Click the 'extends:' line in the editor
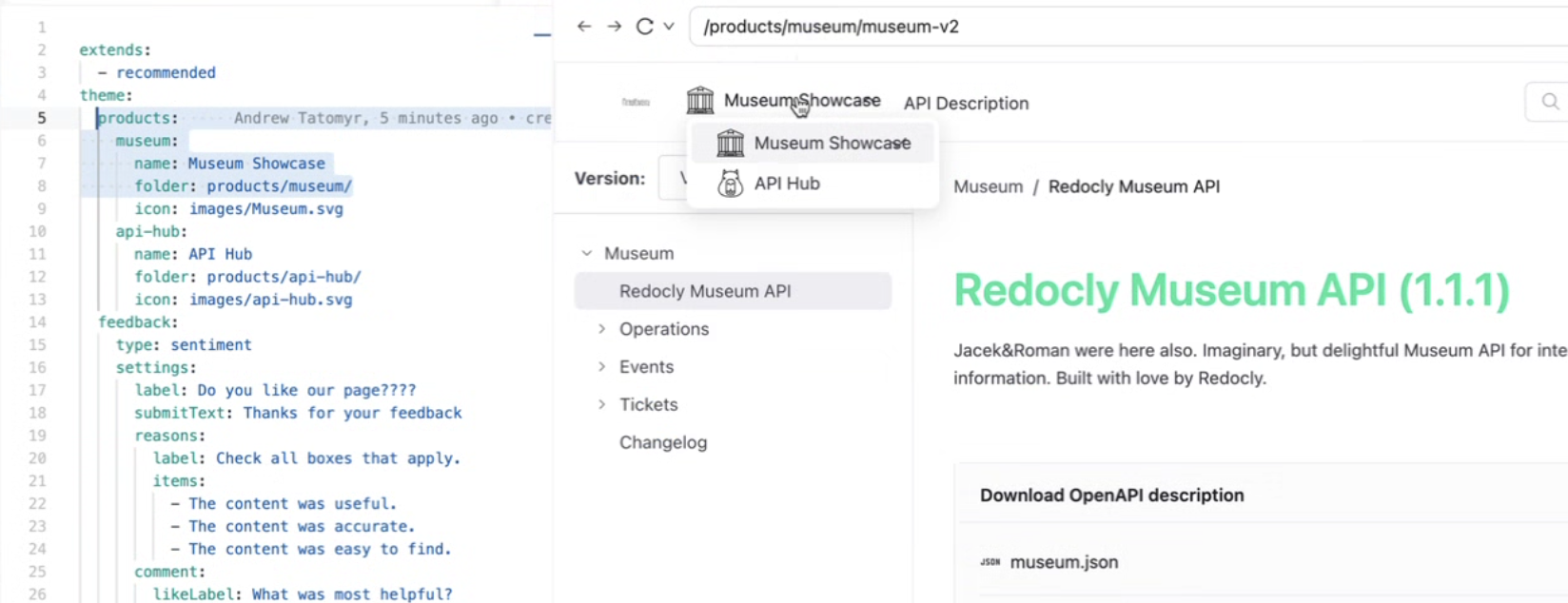This screenshot has width=1568, height=603. point(115,49)
